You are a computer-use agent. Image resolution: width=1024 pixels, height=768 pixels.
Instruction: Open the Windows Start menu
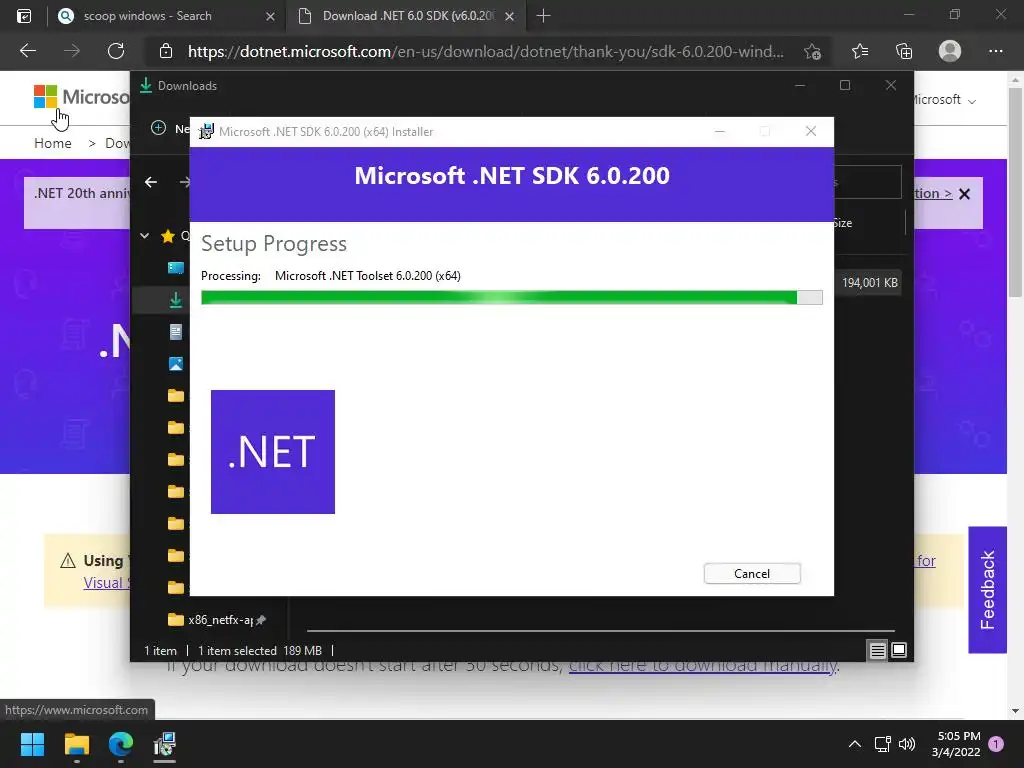(32, 744)
